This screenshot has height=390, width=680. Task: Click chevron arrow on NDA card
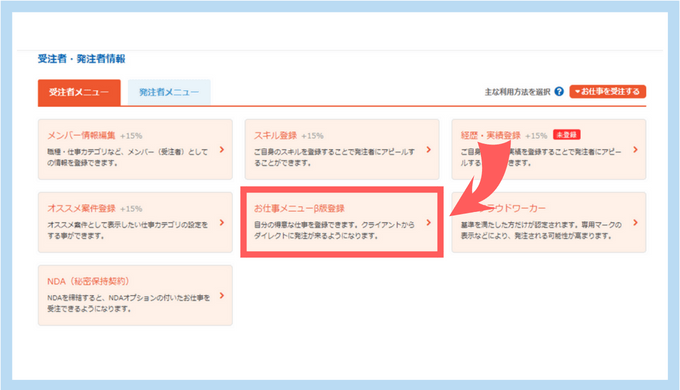pyautogui.click(x=222, y=295)
